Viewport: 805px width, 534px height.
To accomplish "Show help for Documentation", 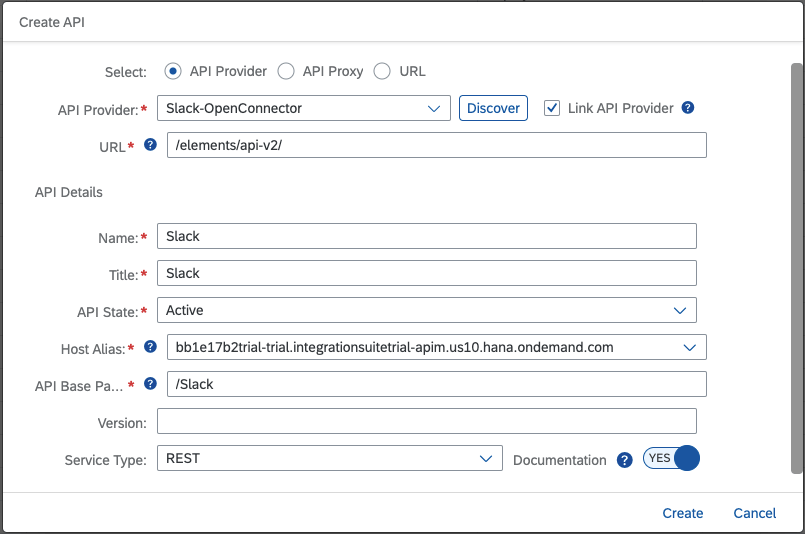I will click(x=625, y=460).
